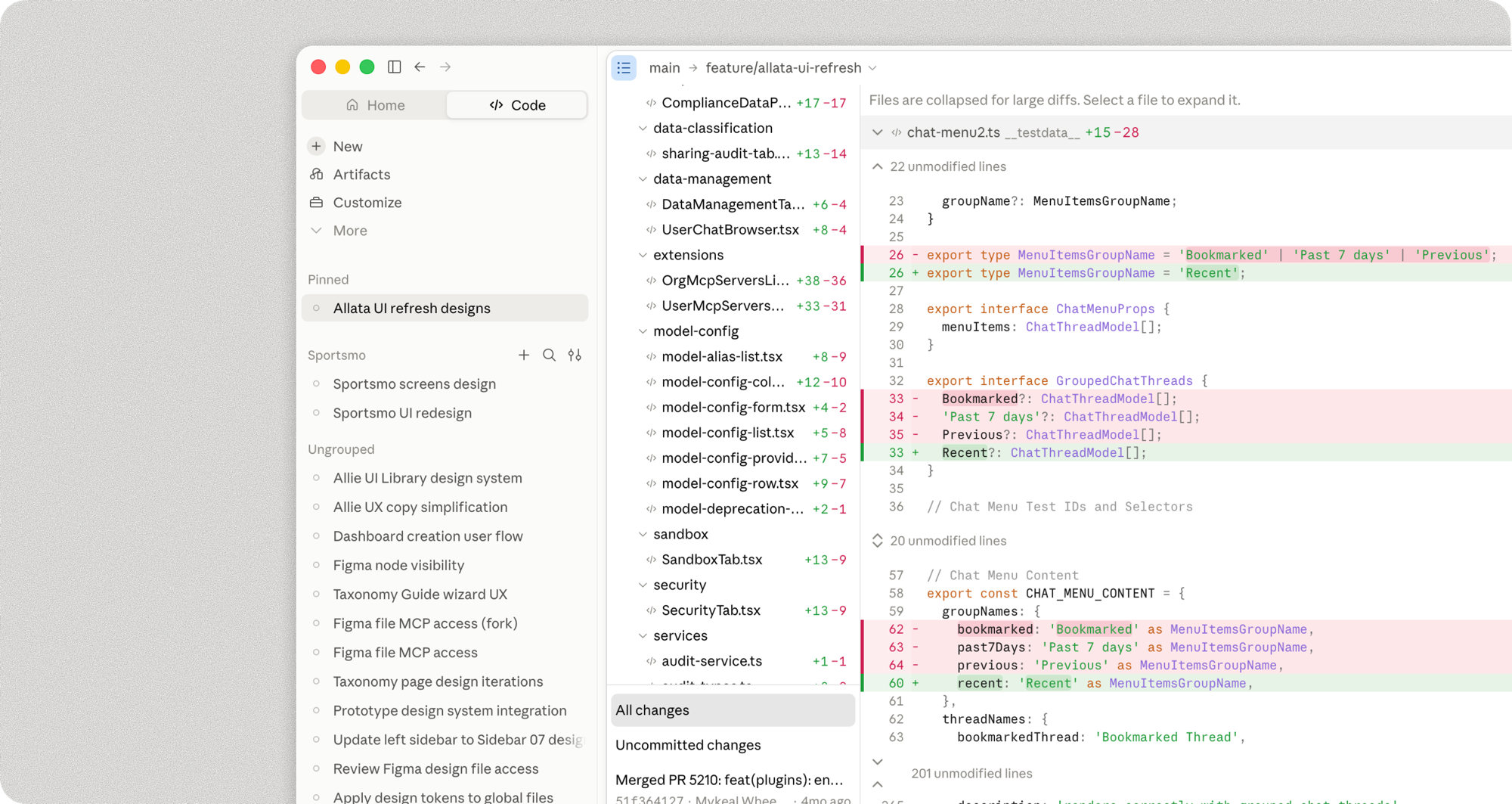Go back with the left arrow
Image resolution: width=1512 pixels, height=804 pixels.
[x=420, y=67]
